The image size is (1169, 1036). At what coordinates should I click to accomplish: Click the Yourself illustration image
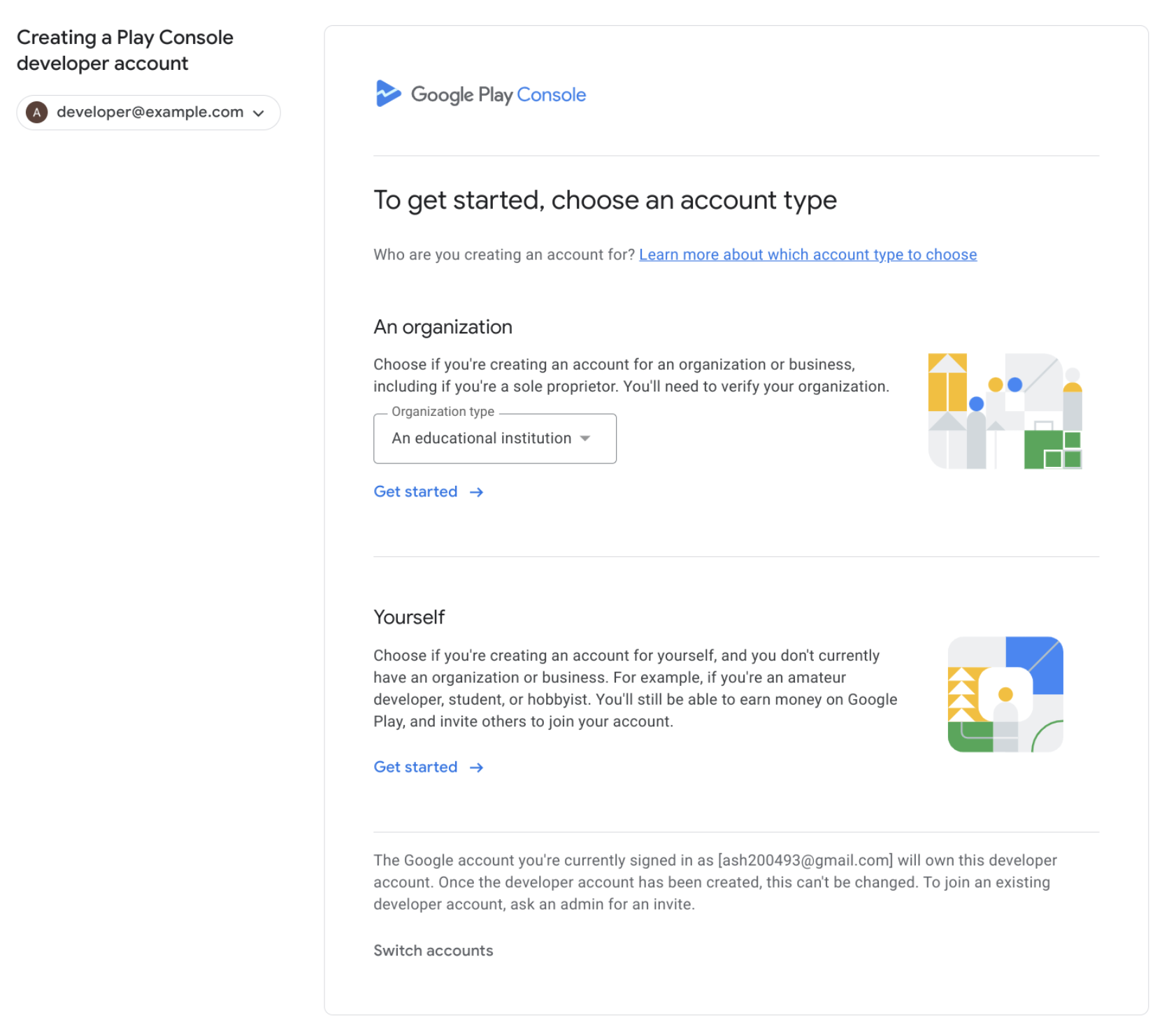tap(1005, 694)
